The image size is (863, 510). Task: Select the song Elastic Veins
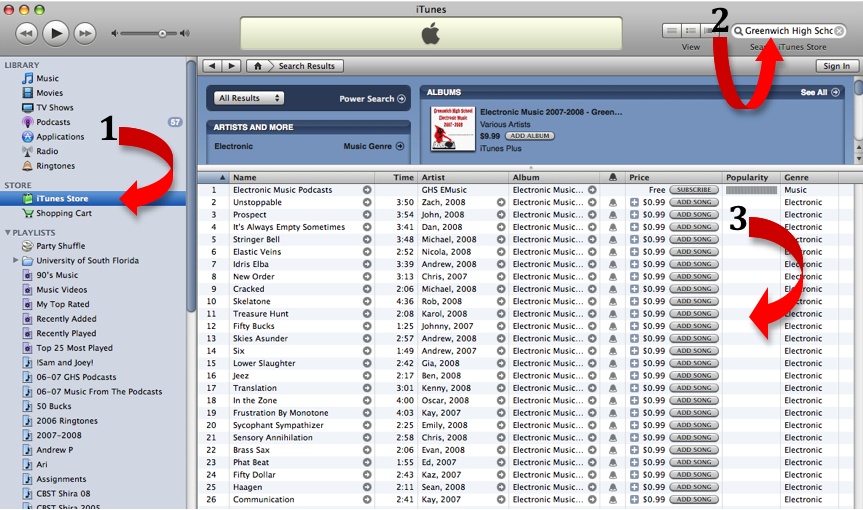(256, 252)
